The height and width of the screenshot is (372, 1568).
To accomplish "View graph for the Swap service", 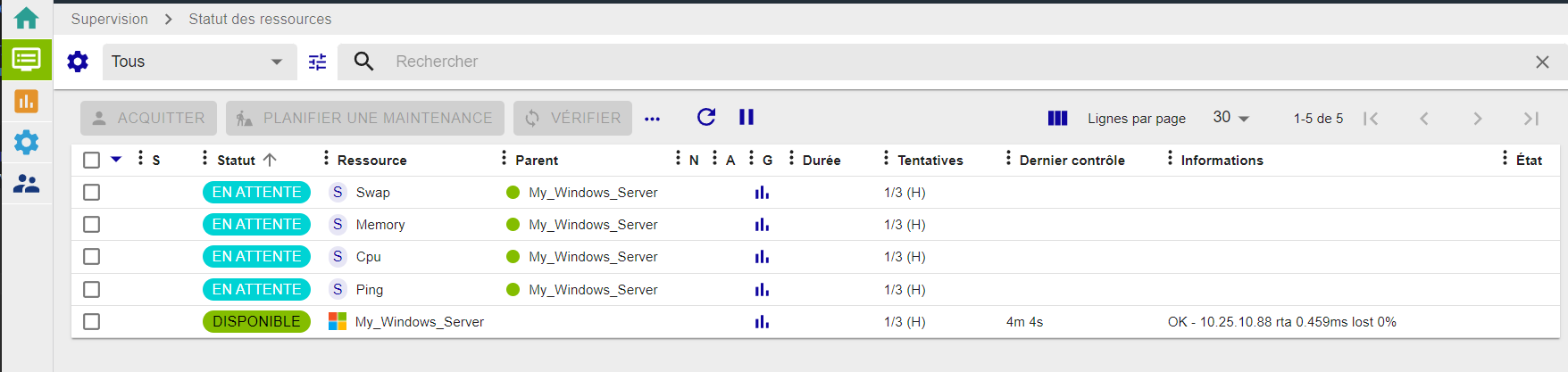I will coord(762,193).
